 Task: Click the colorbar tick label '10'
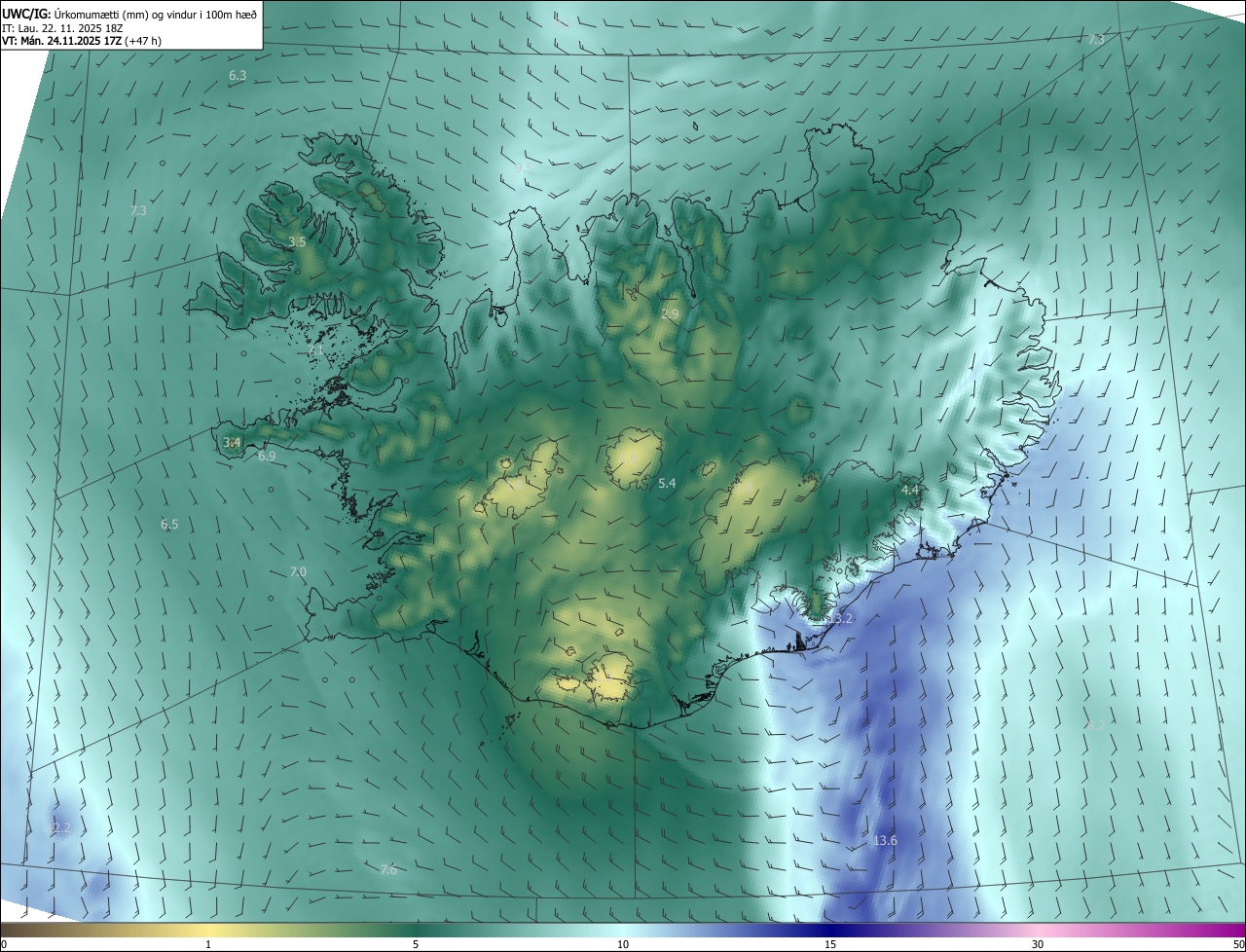pos(623,944)
